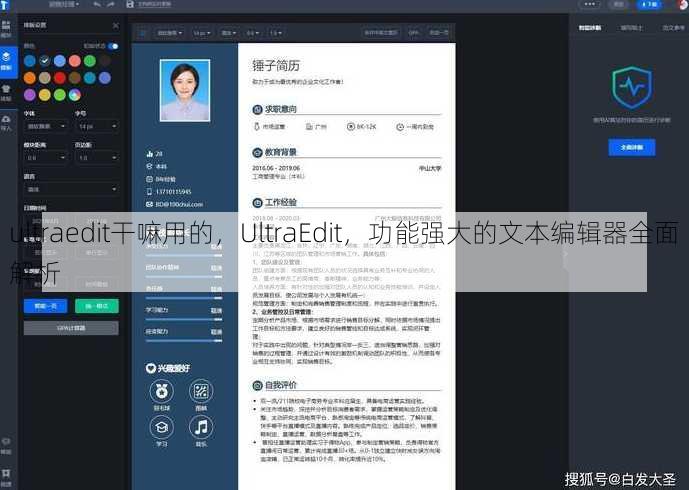The width and height of the screenshot is (689, 490).
Task: Click the resume profile photo
Action: [185, 91]
